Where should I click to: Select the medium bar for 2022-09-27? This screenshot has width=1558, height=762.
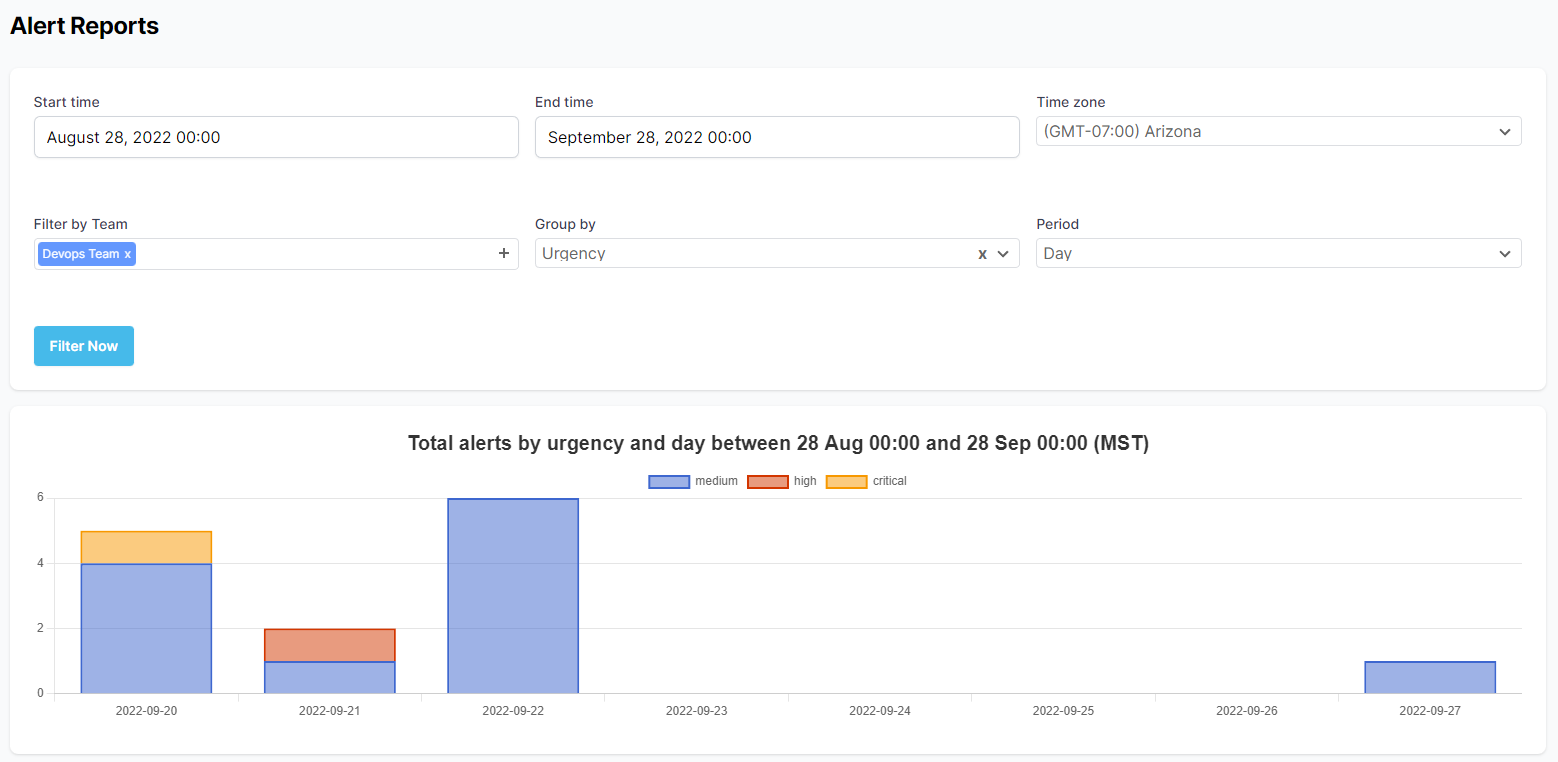pos(1430,677)
